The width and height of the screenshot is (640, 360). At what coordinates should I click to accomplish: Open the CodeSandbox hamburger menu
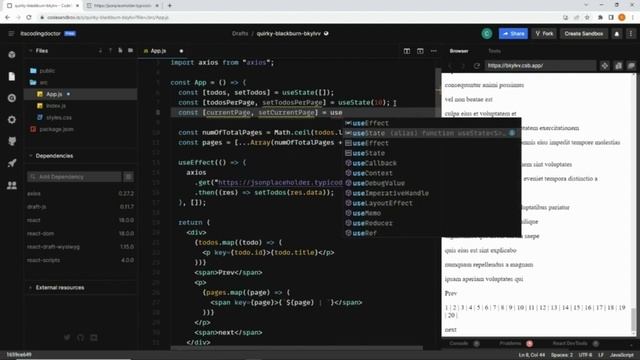tap(11, 33)
